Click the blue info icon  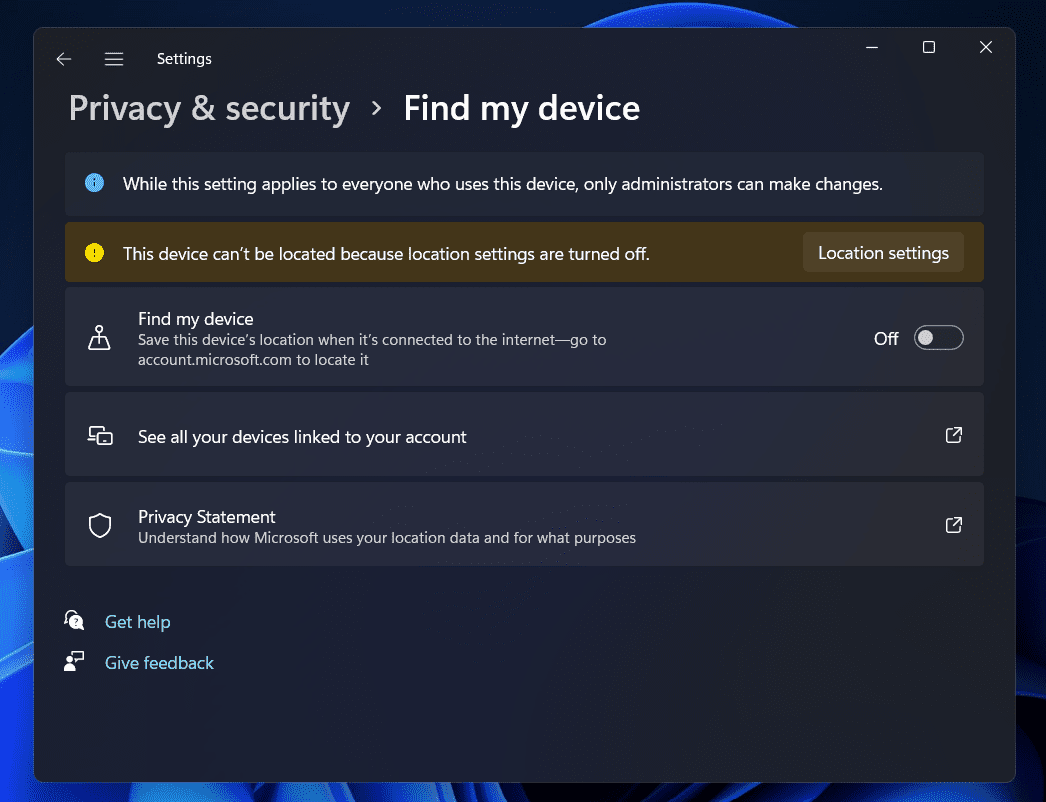(94, 183)
